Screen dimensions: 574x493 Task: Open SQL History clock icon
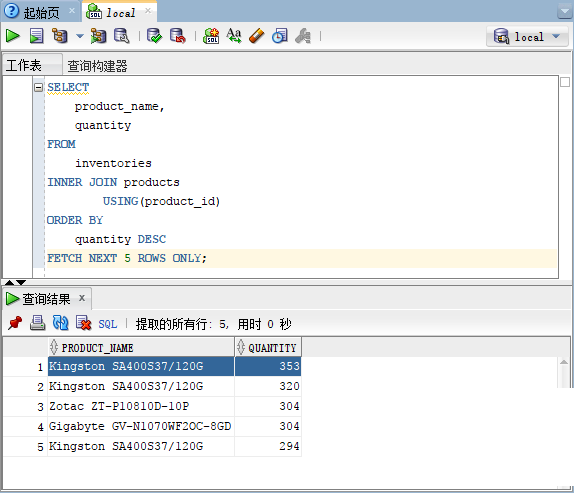click(280, 36)
